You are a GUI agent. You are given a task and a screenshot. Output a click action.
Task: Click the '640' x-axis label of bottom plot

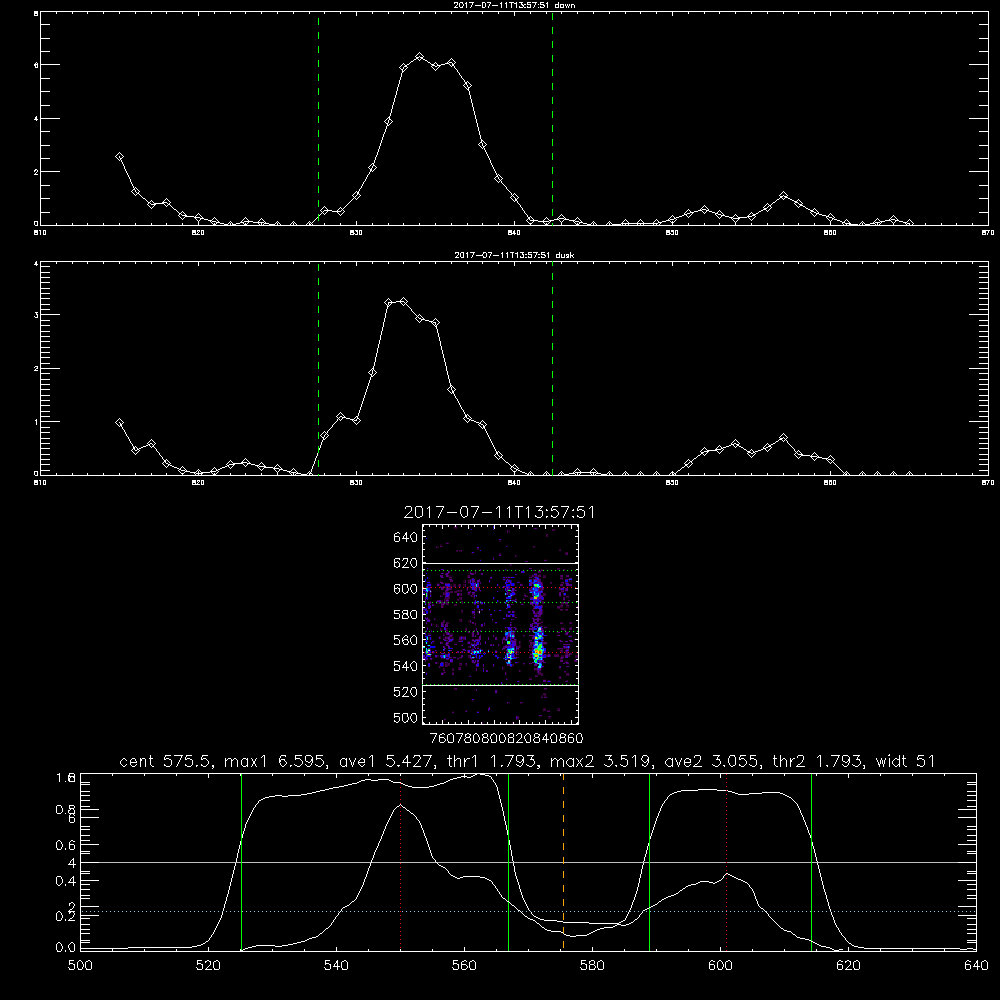coord(976,966)
